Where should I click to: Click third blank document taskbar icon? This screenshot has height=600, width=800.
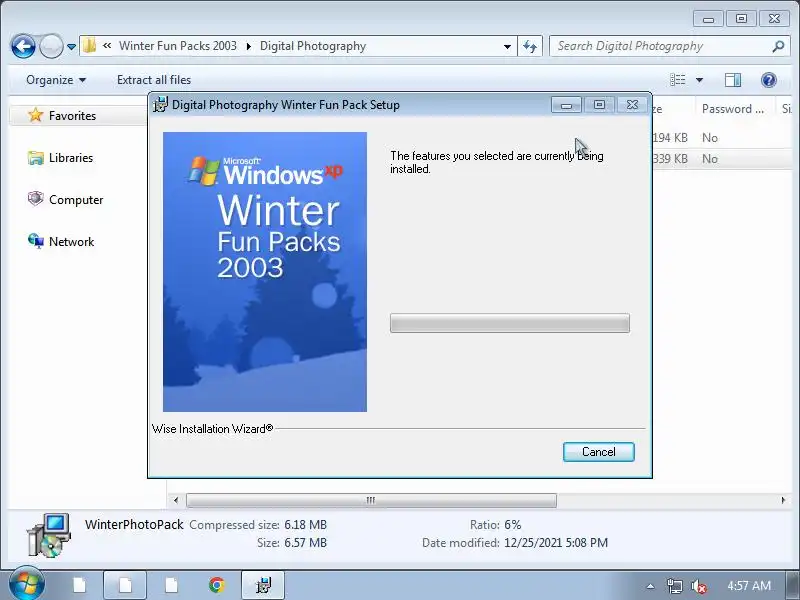tap(171, 585)
